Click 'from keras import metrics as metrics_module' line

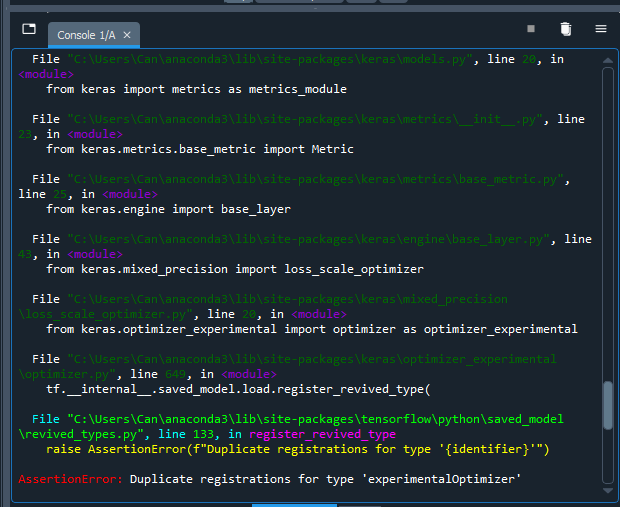click(x=197, y=89)
